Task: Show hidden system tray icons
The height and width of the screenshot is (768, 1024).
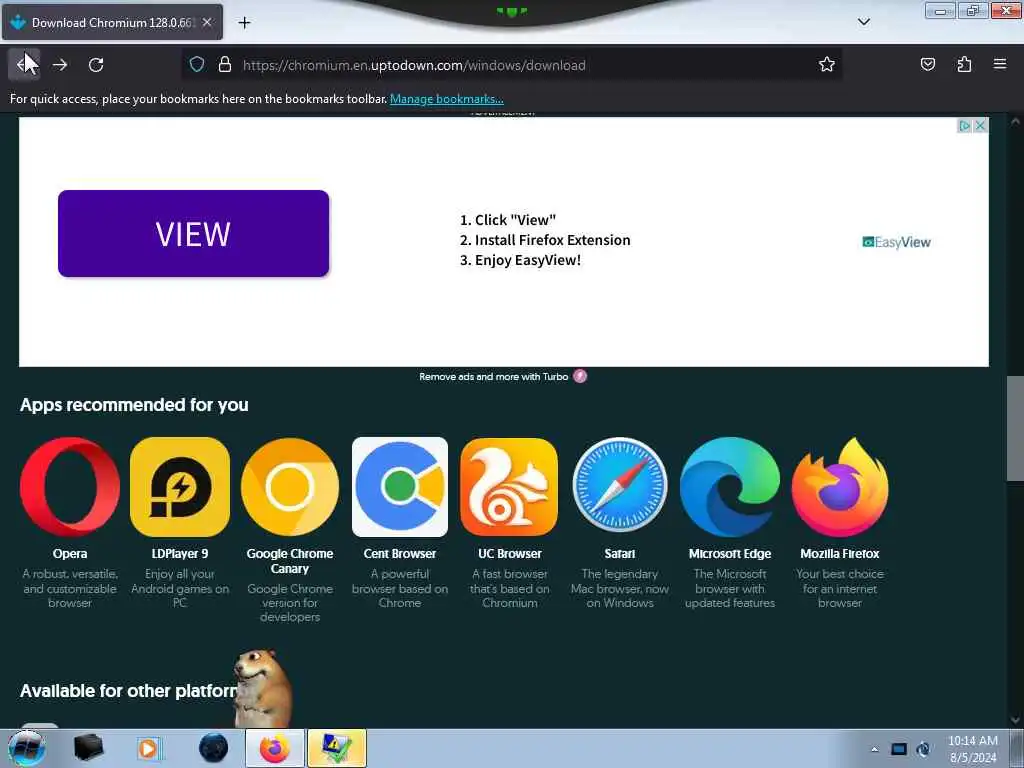Action: (874, 749)
